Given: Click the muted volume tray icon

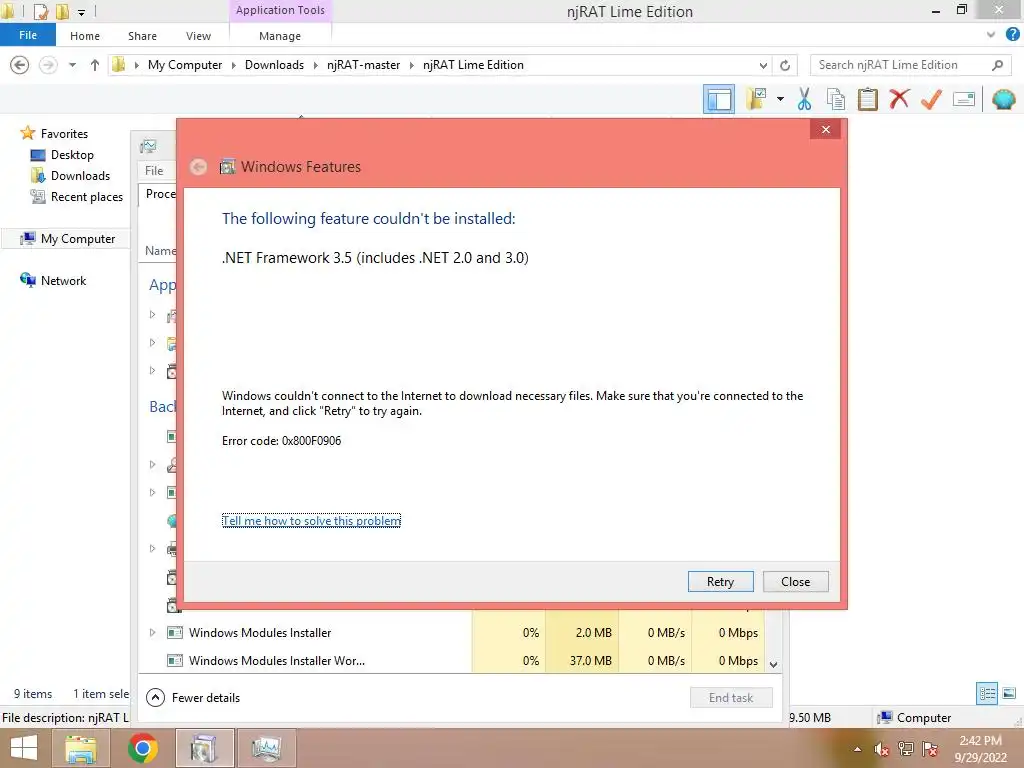Looking at the screenshot, I should pos(881,749).
